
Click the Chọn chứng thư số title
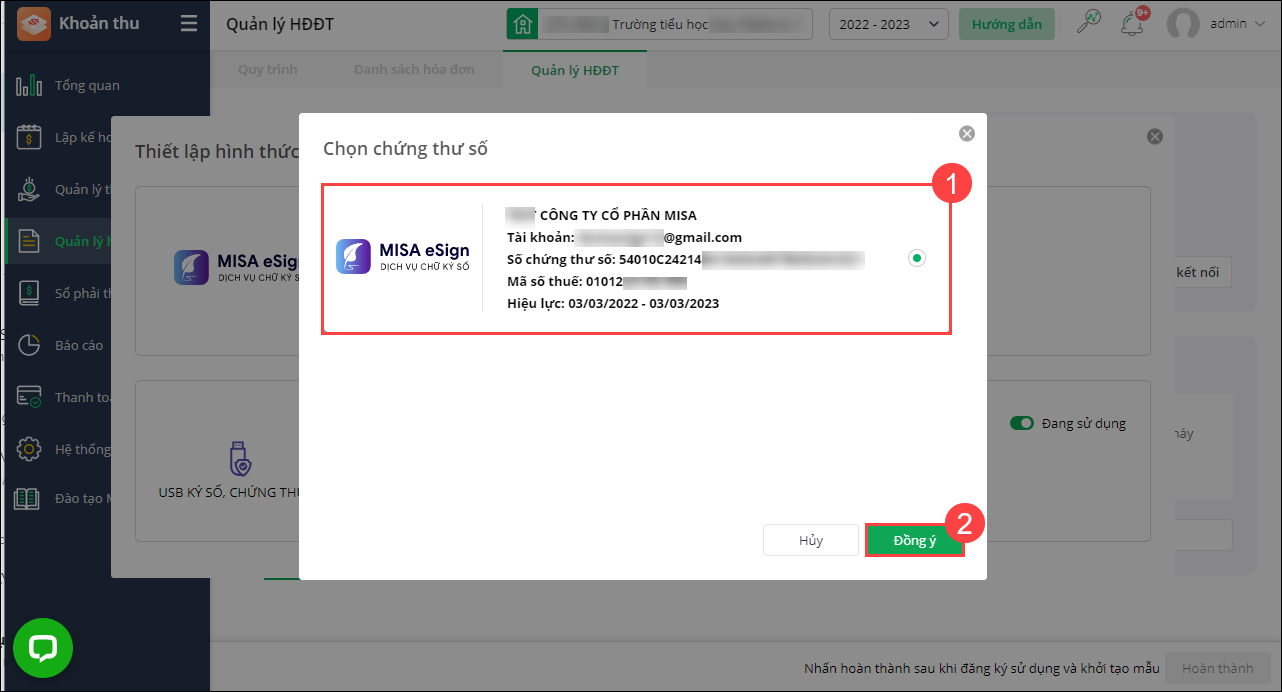coord(405,149)
